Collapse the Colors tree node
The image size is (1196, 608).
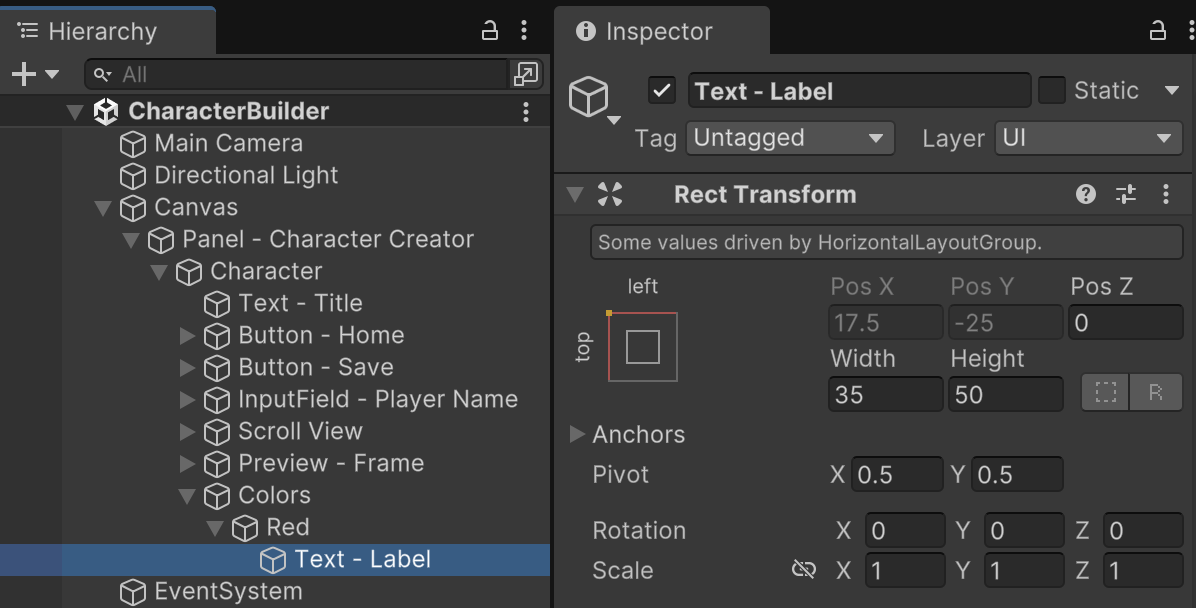187,495
